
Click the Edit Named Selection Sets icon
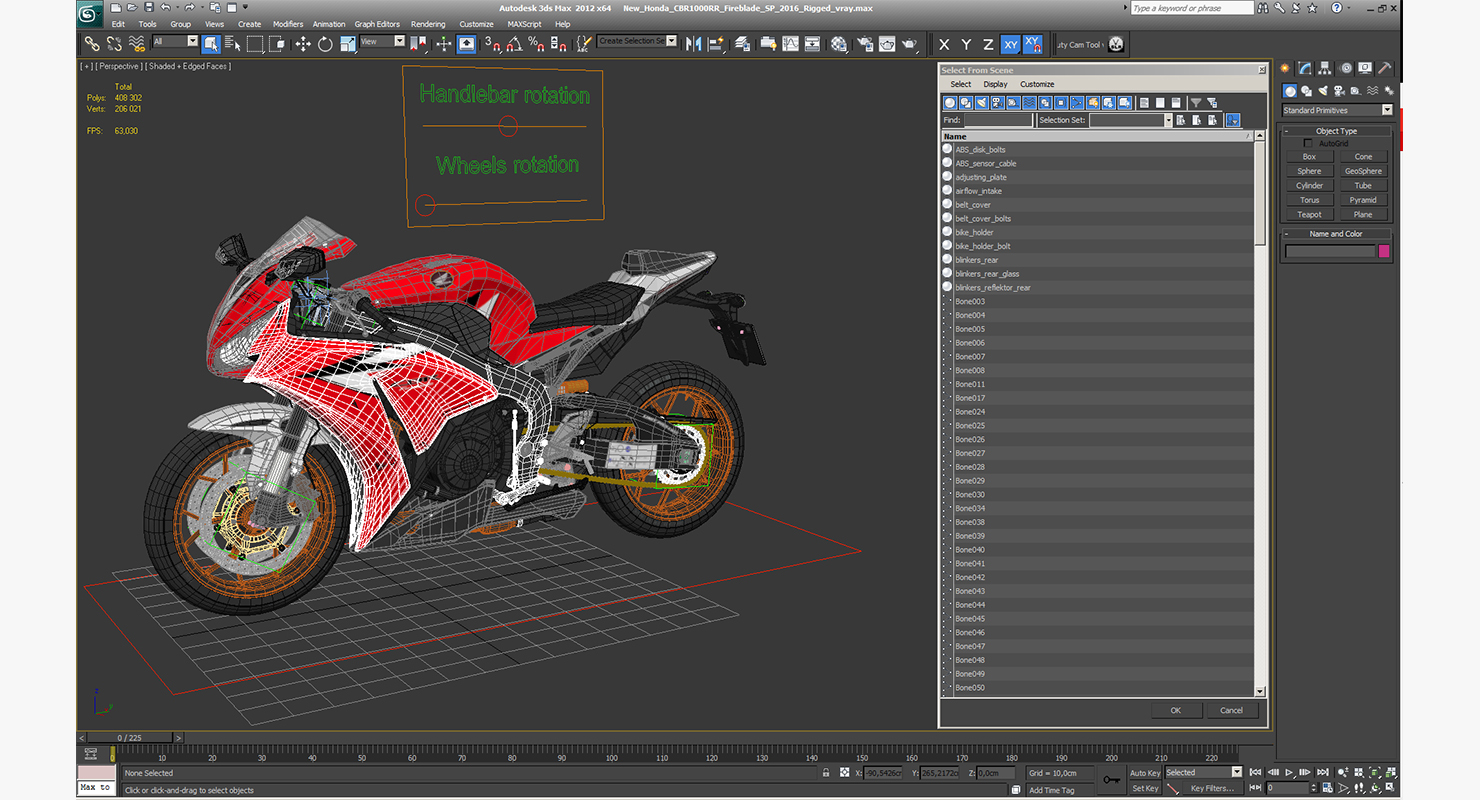point(584,44)
